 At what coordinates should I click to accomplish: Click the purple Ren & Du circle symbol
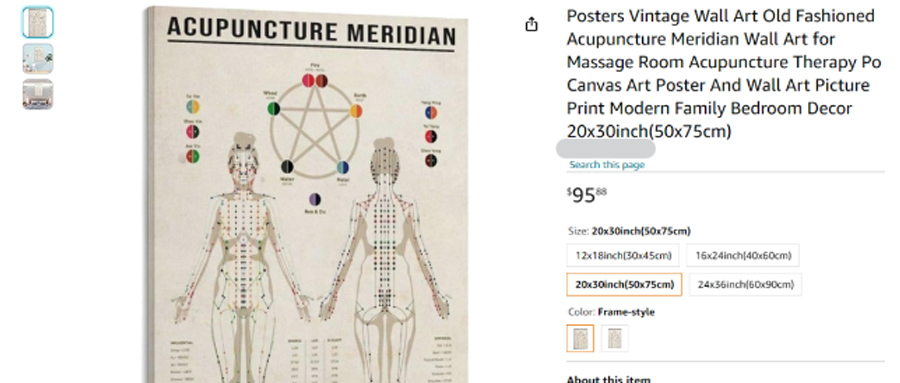(315, 199)
